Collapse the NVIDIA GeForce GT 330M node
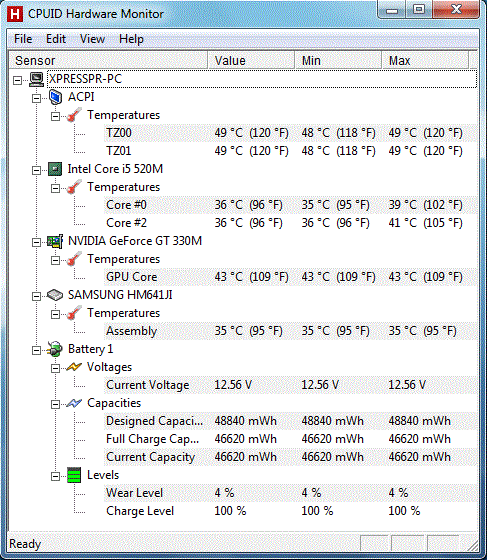Viewport: 487px width, 560px height. pos(36,242)
